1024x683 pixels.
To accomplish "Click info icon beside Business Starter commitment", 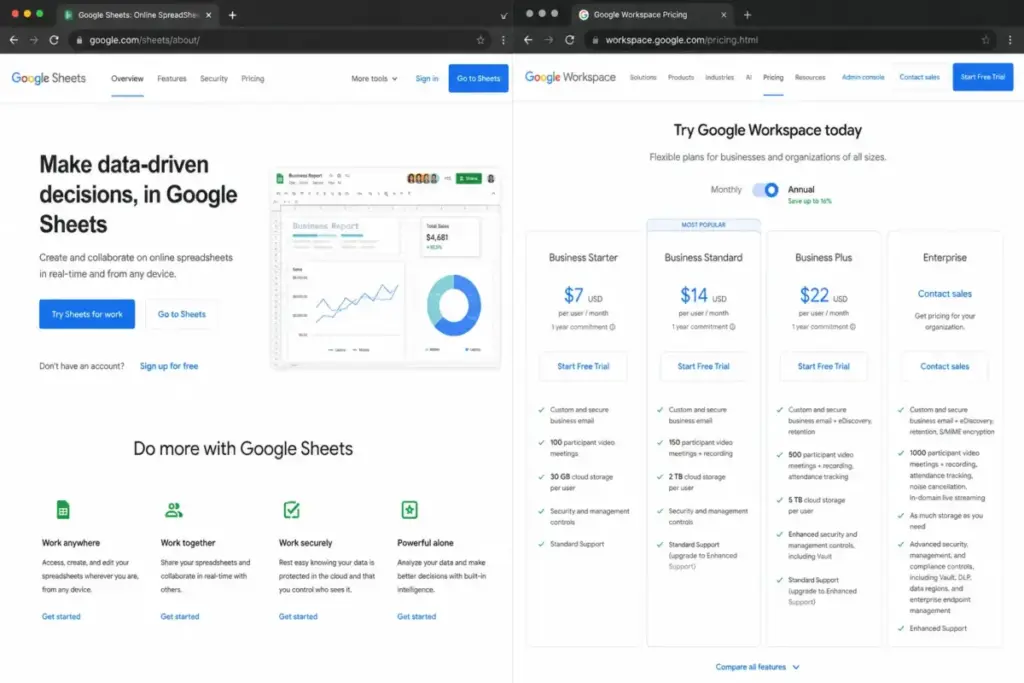I will pyautogui.click(x=612, y=327).
